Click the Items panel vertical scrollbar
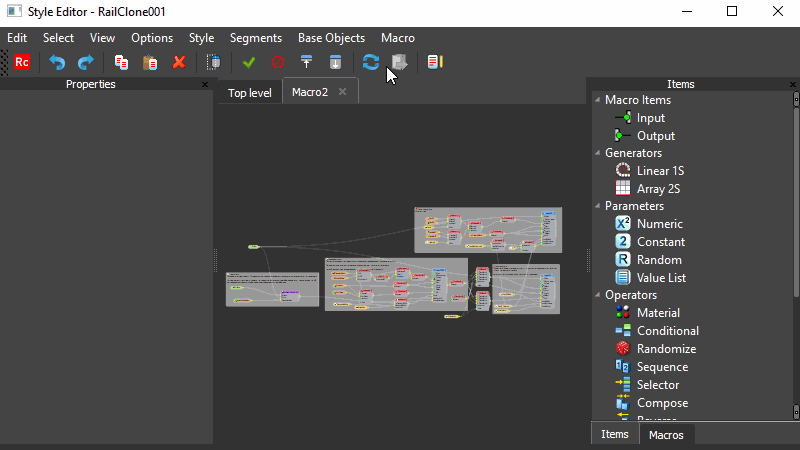The image size is (800, 450). pos(796,250)
